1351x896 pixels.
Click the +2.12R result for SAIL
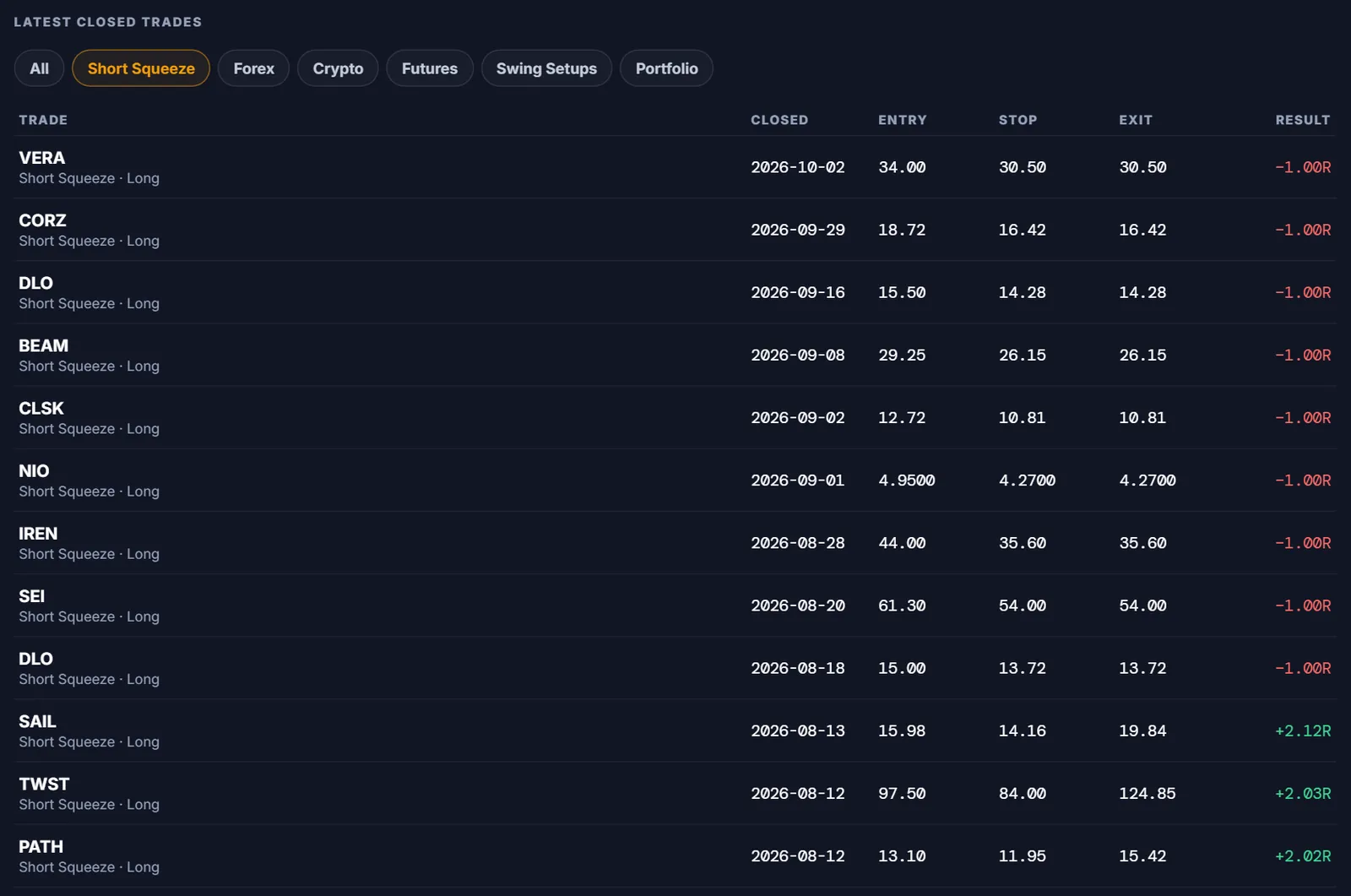(x=1302, y=730)
